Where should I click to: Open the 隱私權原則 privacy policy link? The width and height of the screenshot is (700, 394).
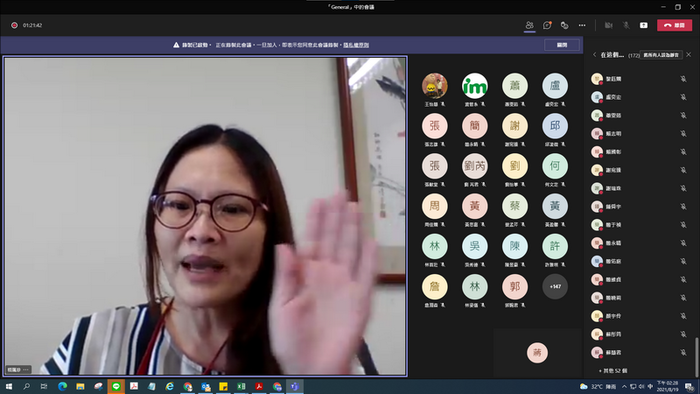356,45
